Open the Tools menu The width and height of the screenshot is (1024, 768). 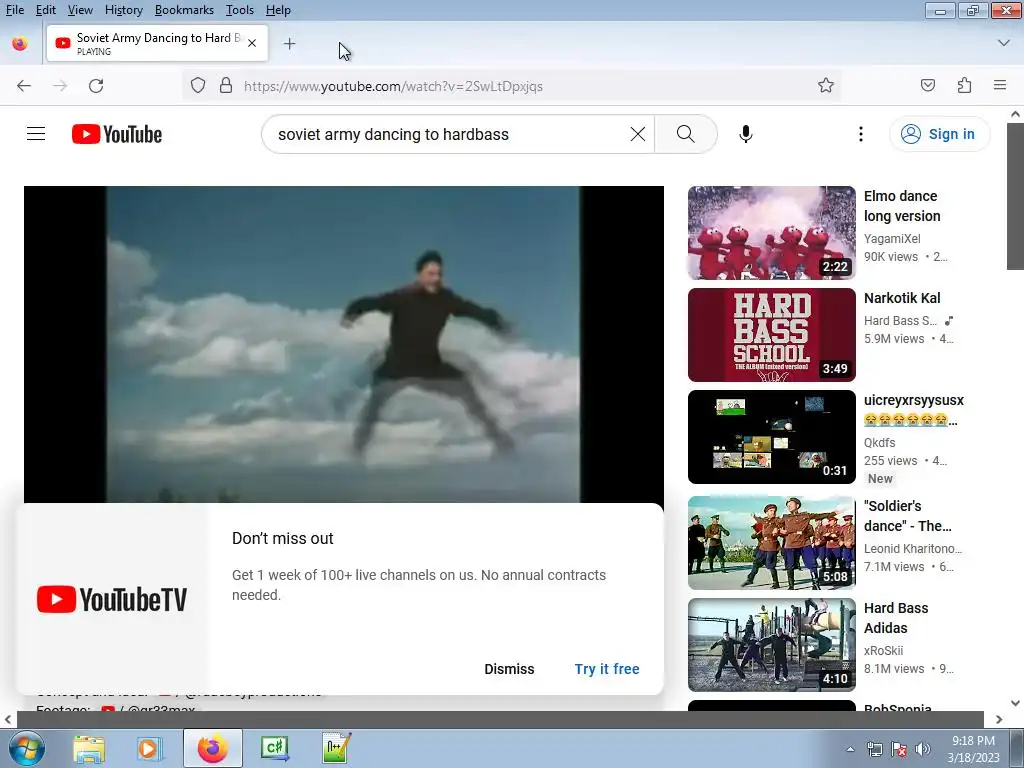pos(240,10)
